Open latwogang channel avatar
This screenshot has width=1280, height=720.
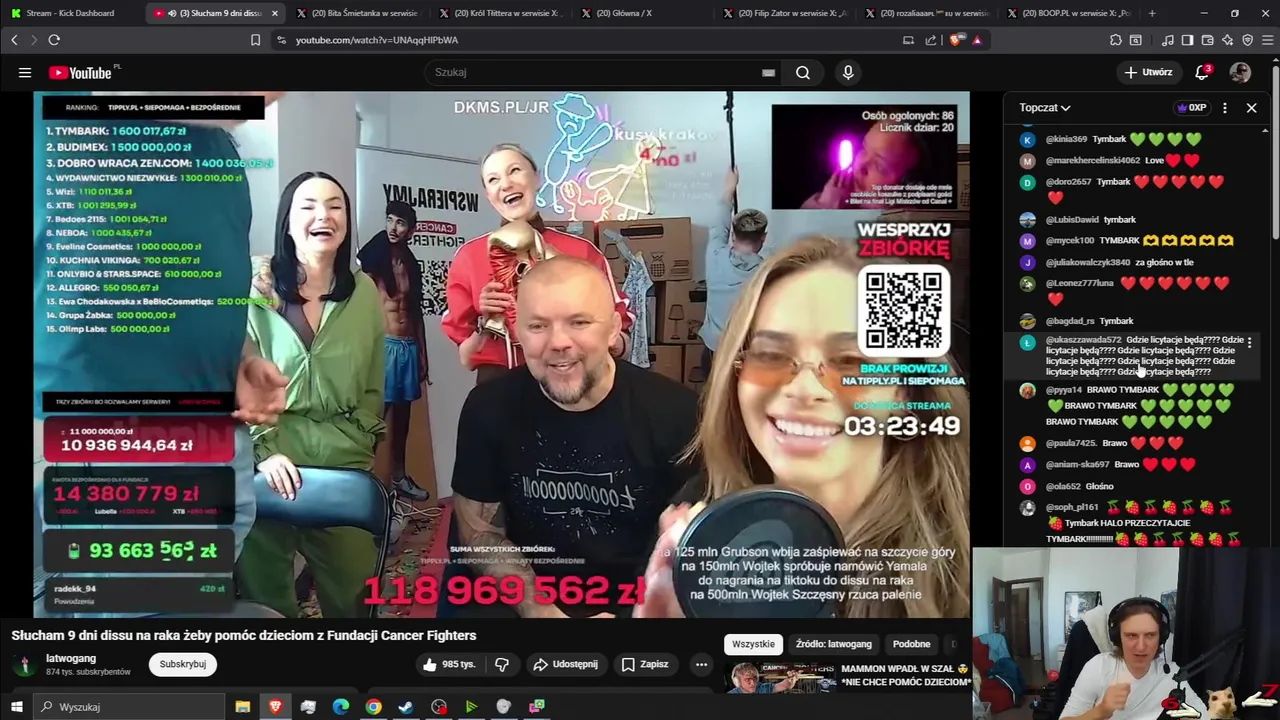23,664
